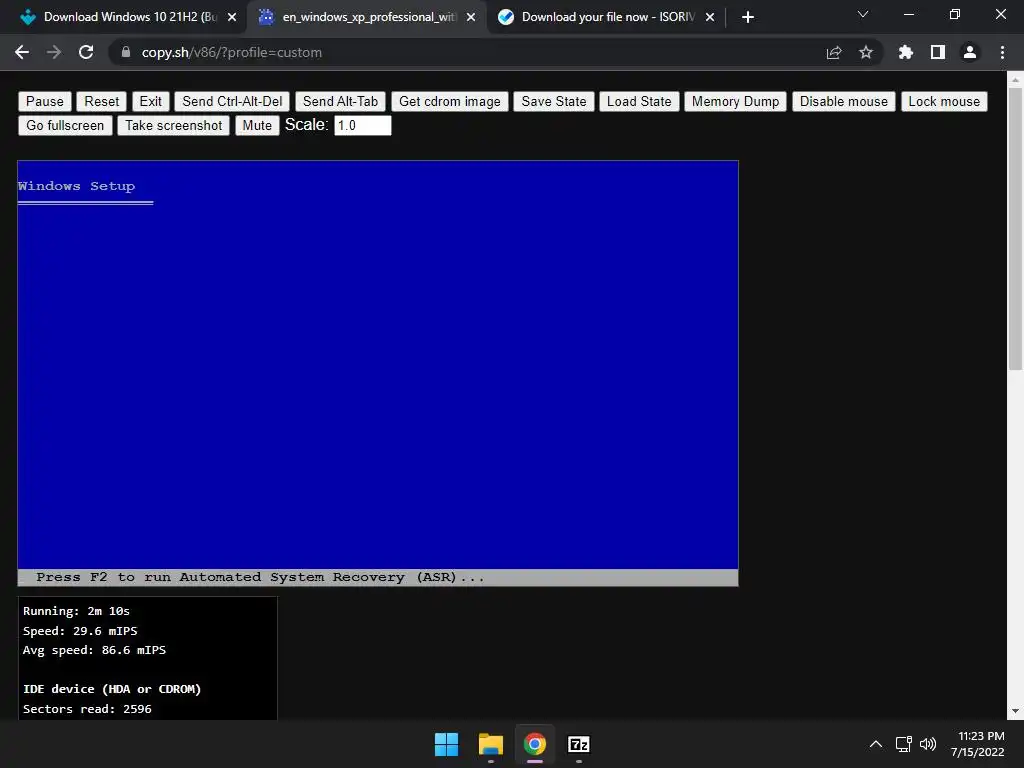Screen dimensions: 1024x768
Task: Click Get cdrom image
Action: (x=449, y=101)
